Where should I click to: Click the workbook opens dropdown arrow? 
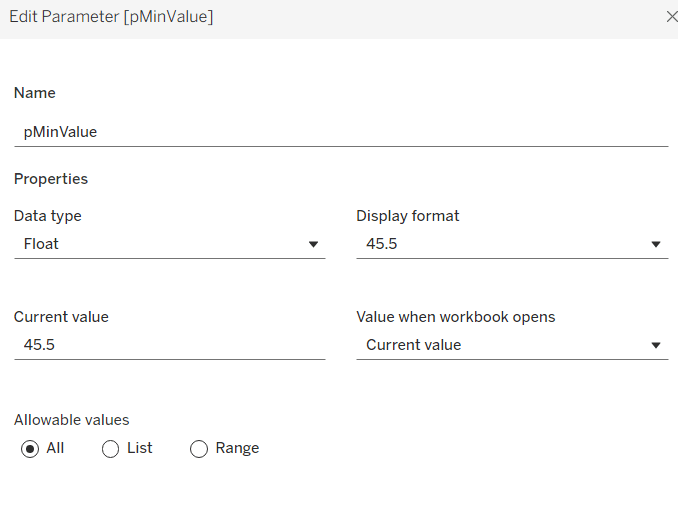pyautogui.click(x=656, y=345)
